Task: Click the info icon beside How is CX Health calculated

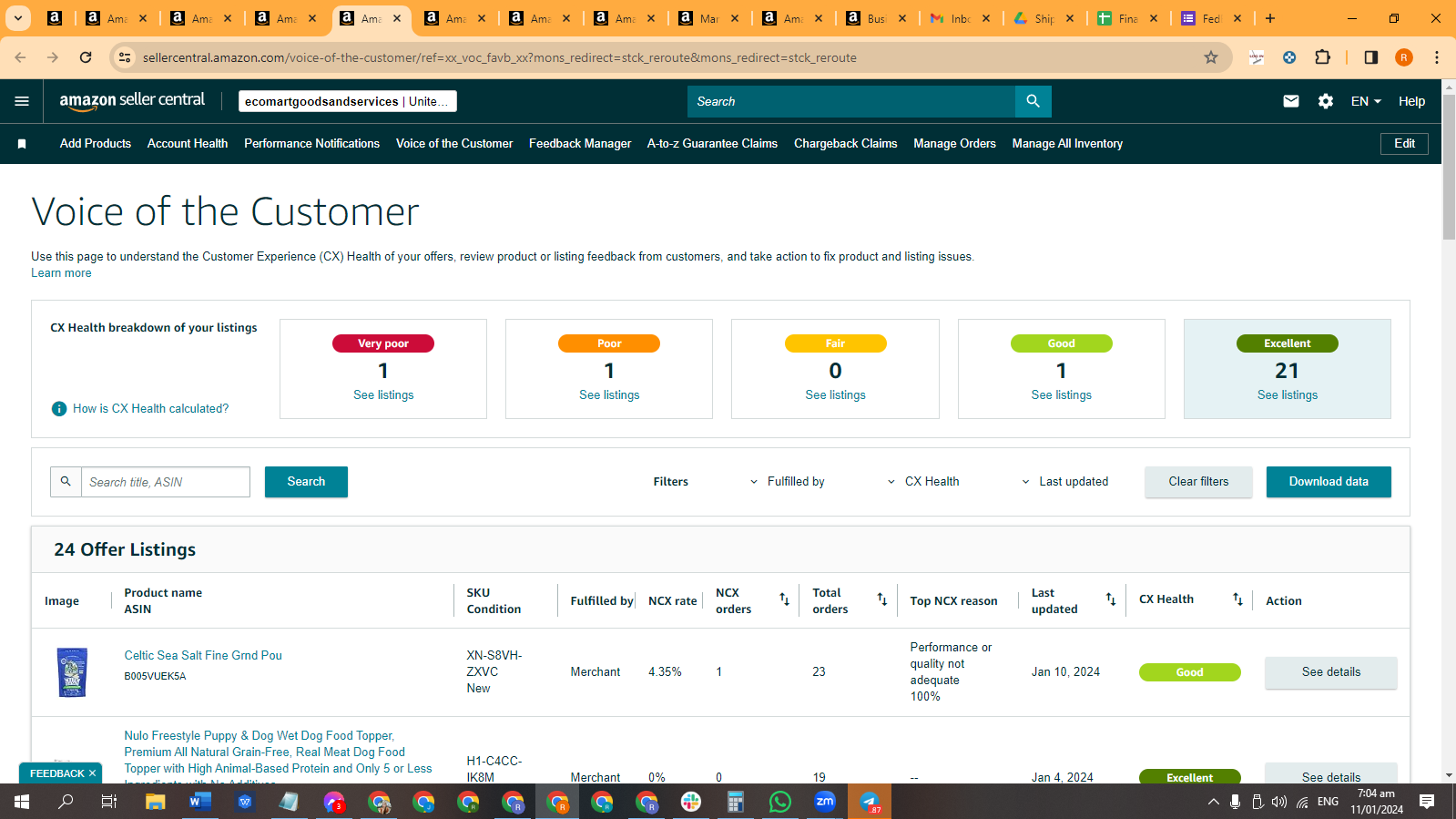Action: [x=59, y=409]
